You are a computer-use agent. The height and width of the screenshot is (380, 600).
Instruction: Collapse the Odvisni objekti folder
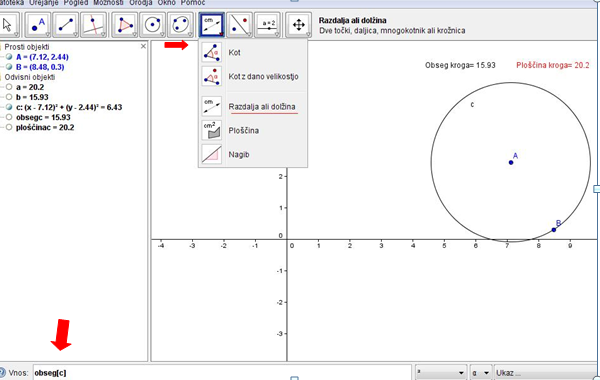click(2, 77)
